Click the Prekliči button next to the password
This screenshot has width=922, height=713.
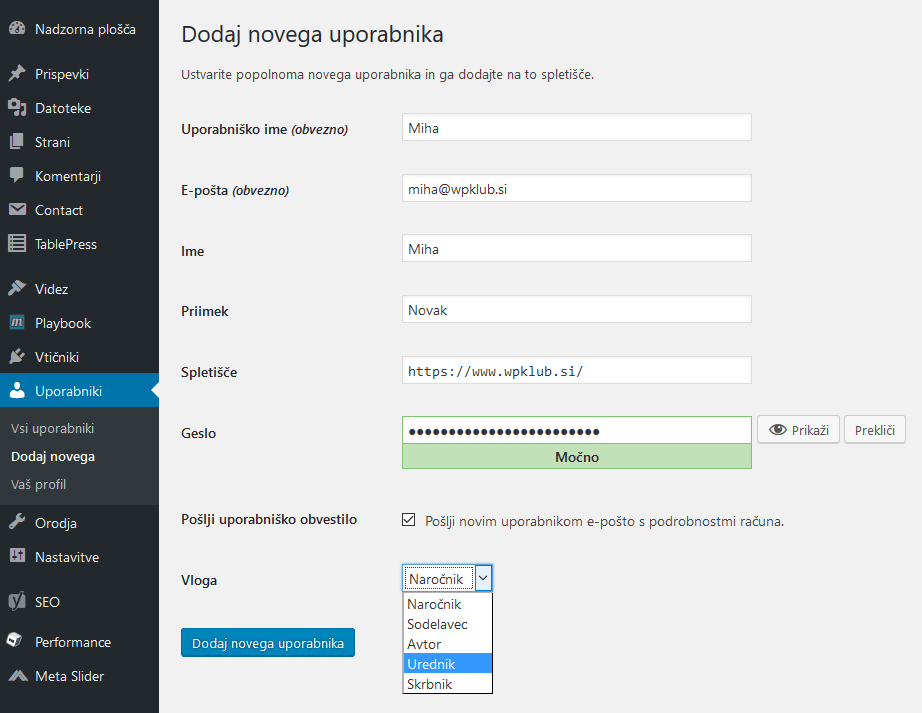tap(875, 430)
